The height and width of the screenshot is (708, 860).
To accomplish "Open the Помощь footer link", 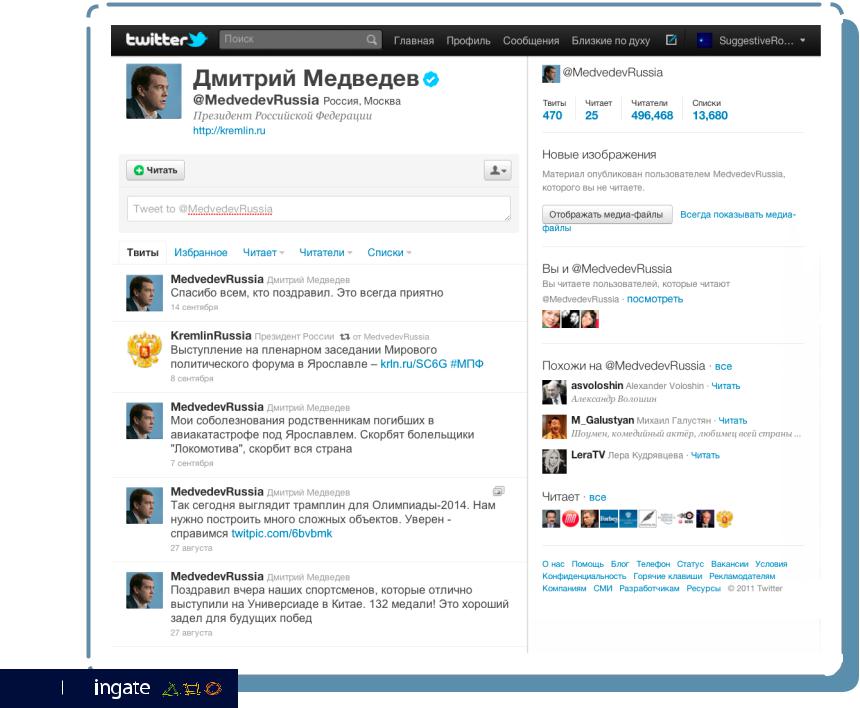I will [x=587, y=564].
